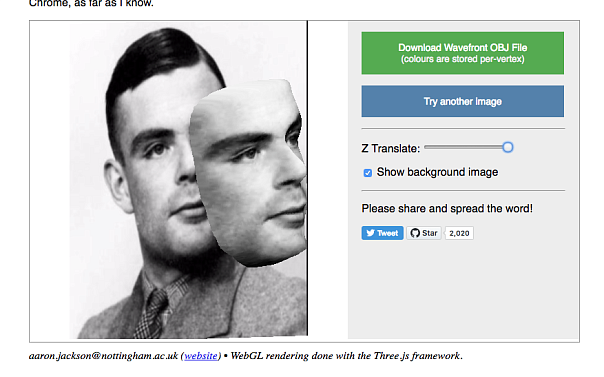The image size is (604, 377).
Task: Click the "Please share and spread the word!" text
Action: tap(447, 209)
